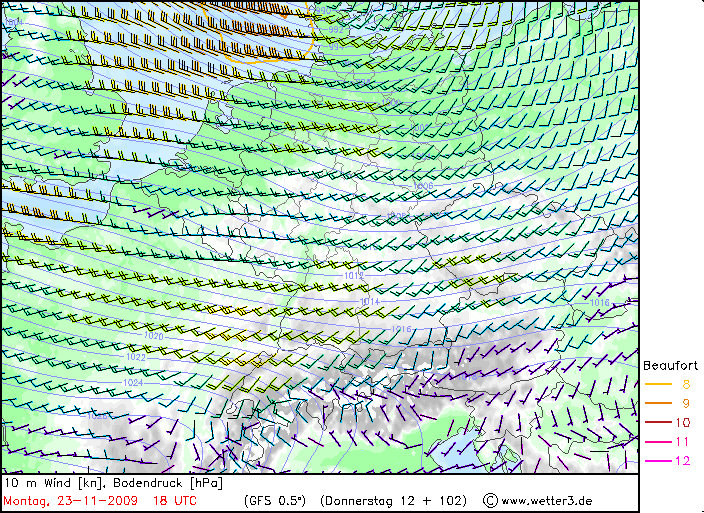Click the legend number 11
This screenshot has height=513, width=704.
coord(682,442)
